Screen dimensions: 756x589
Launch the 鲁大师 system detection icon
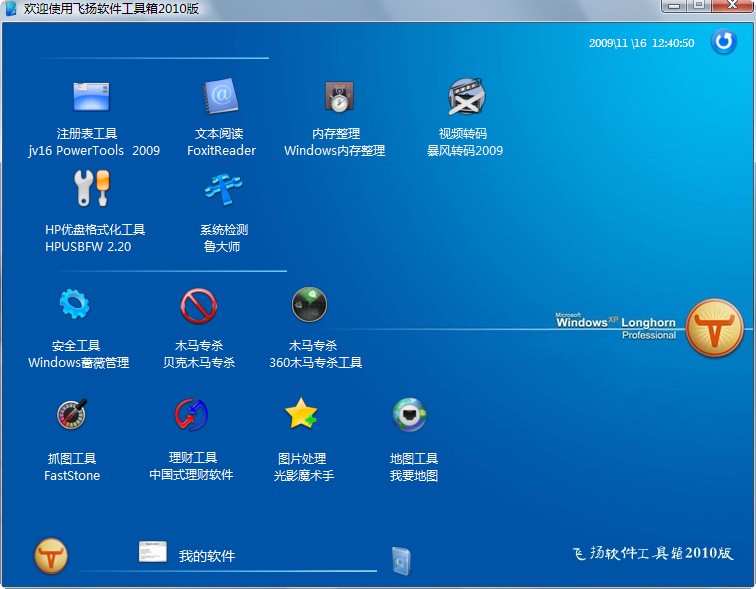point(223,189)
